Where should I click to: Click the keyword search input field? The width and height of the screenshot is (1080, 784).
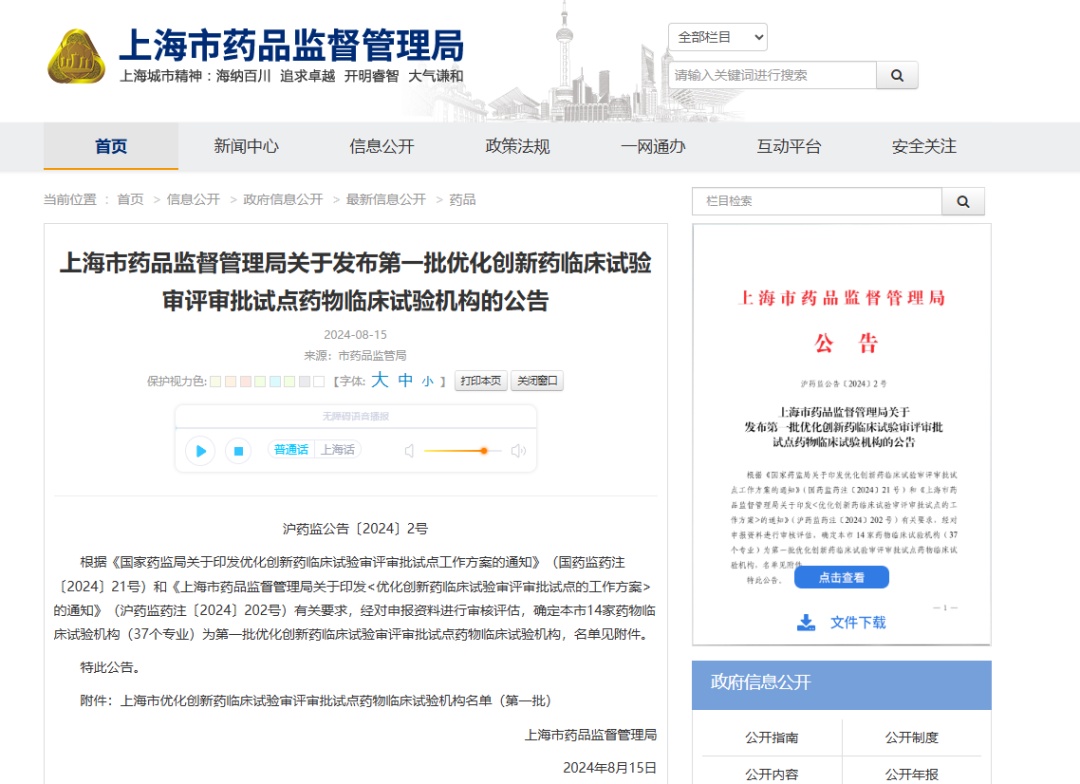tap(772, 75)
